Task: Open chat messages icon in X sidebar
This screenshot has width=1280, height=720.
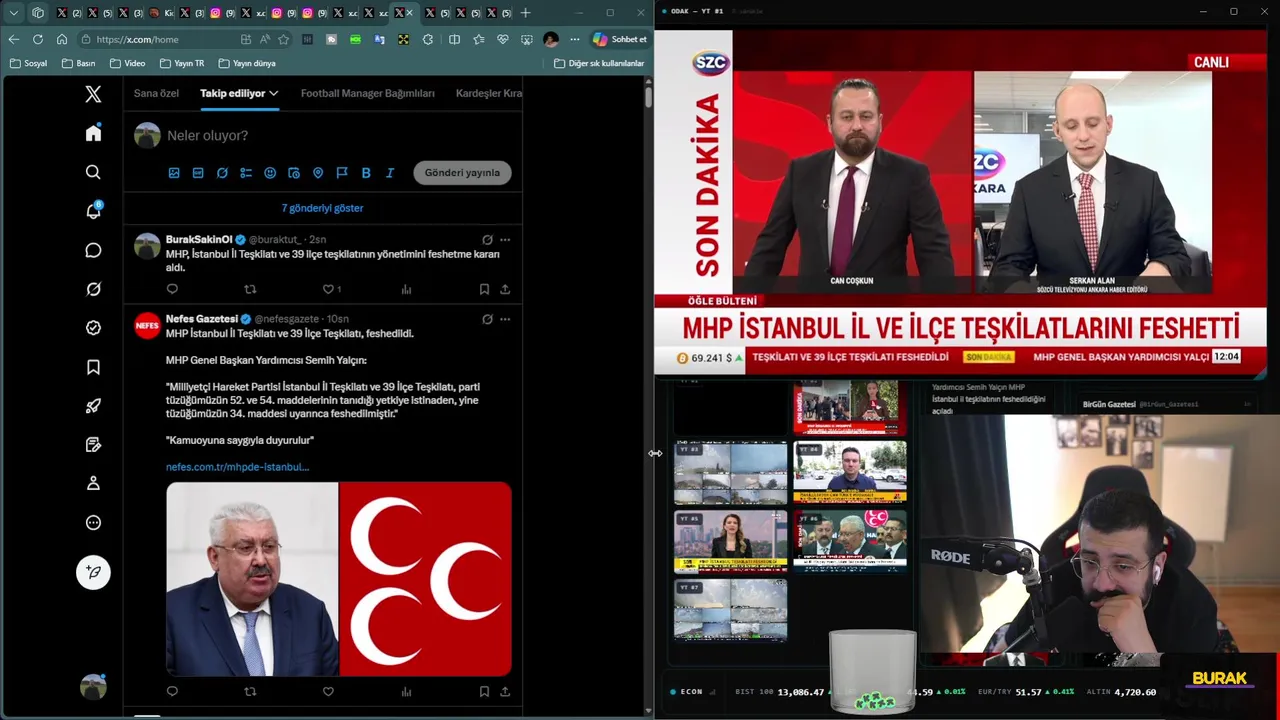Action: pyautogui.click(x=93, y=250)
